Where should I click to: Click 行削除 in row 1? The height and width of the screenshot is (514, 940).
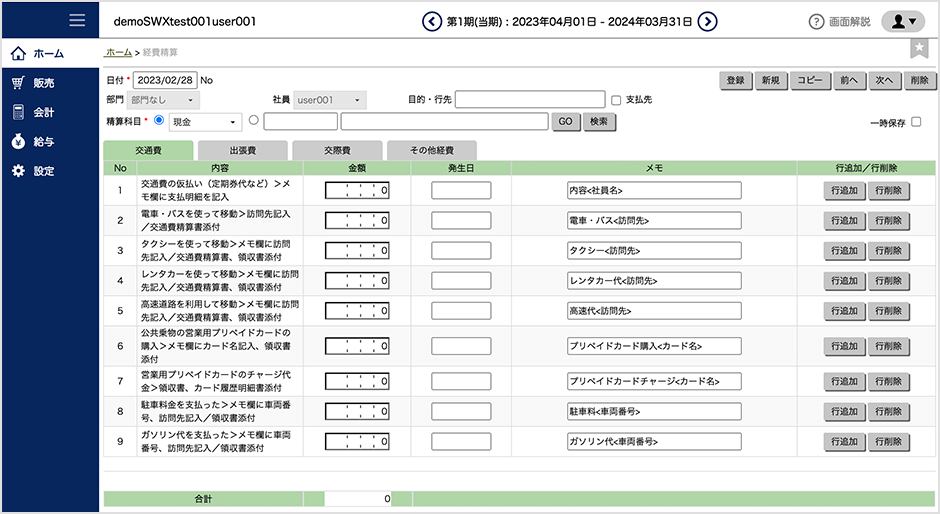pos(888,191)
